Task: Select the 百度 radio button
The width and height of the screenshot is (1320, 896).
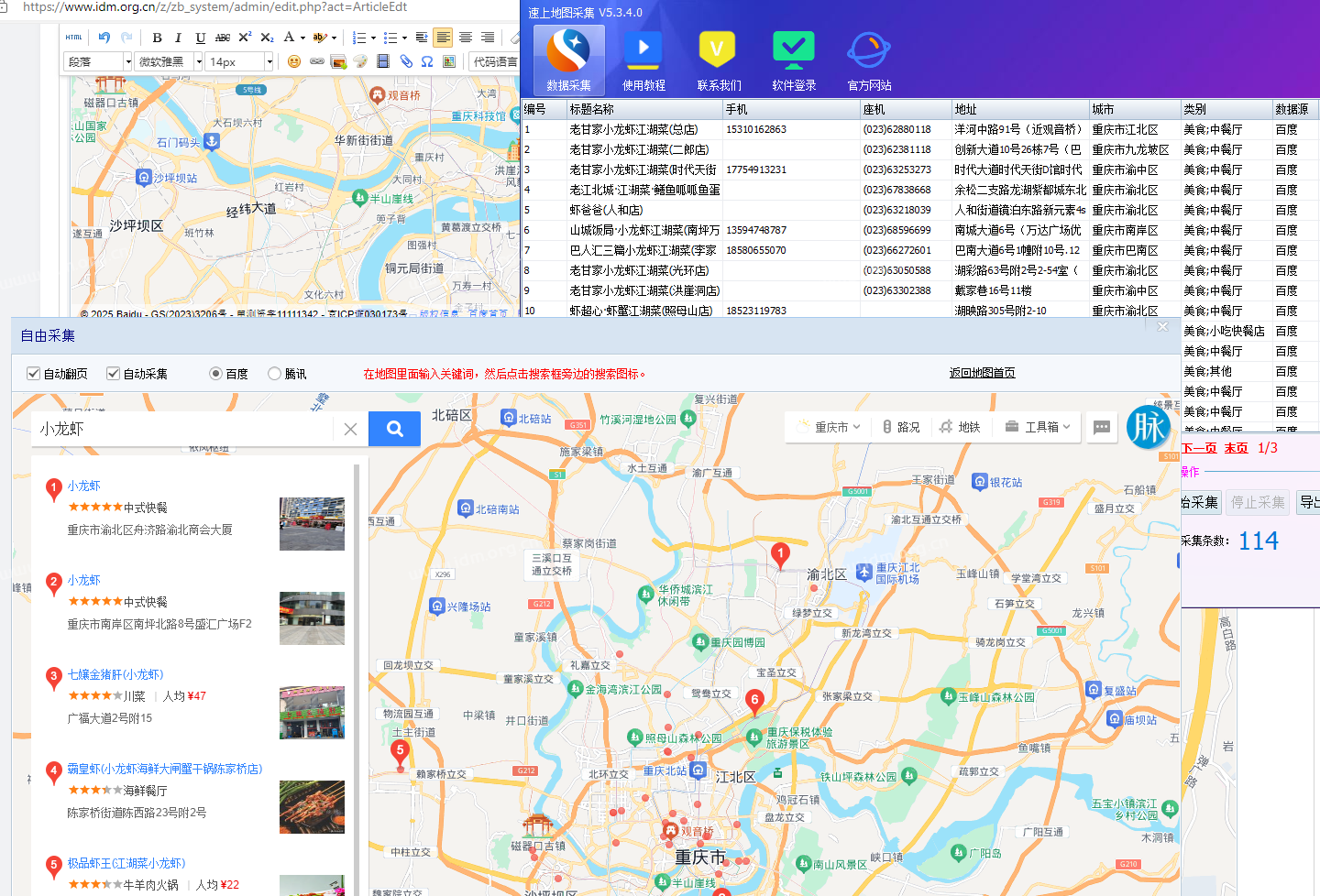Action: click(x=215, y=374)
